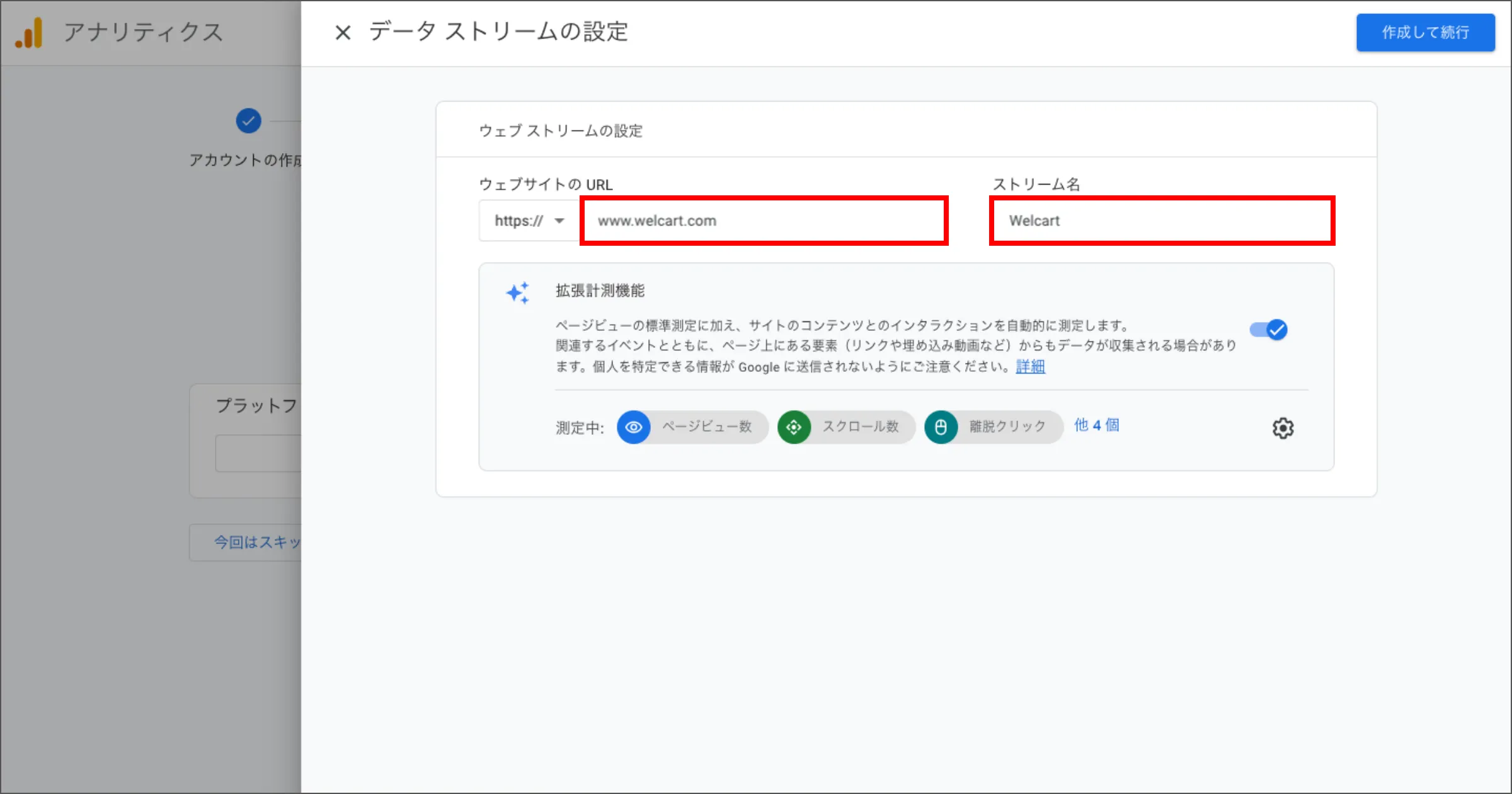Click the sparkle enhanced measurement icon
Image resolution: width=1512 pixels, height=794 pixels.
tap(518, 293)
